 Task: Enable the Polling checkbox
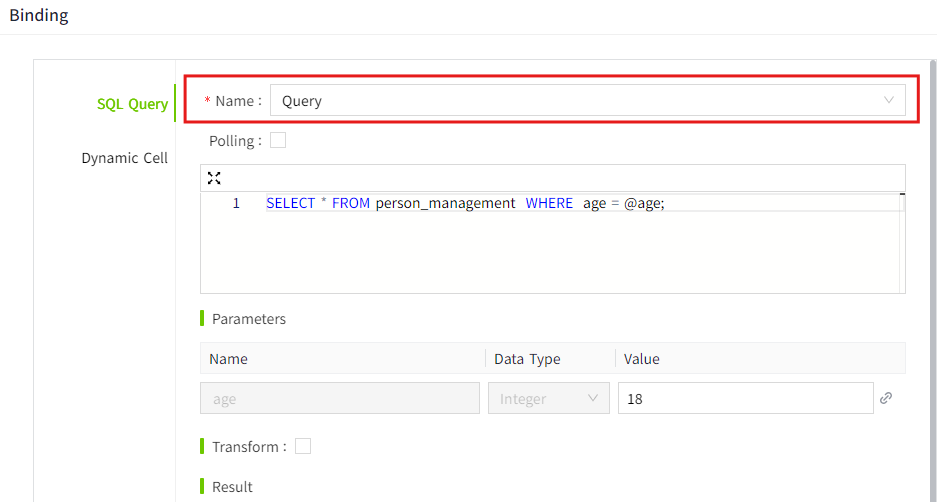point(278,141)
